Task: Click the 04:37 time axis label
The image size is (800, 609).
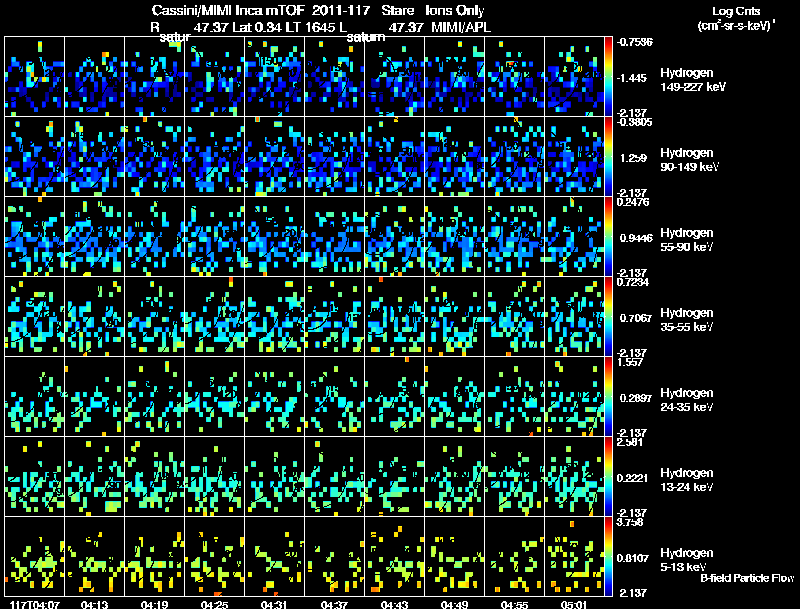Action: [x=334, y=604]
